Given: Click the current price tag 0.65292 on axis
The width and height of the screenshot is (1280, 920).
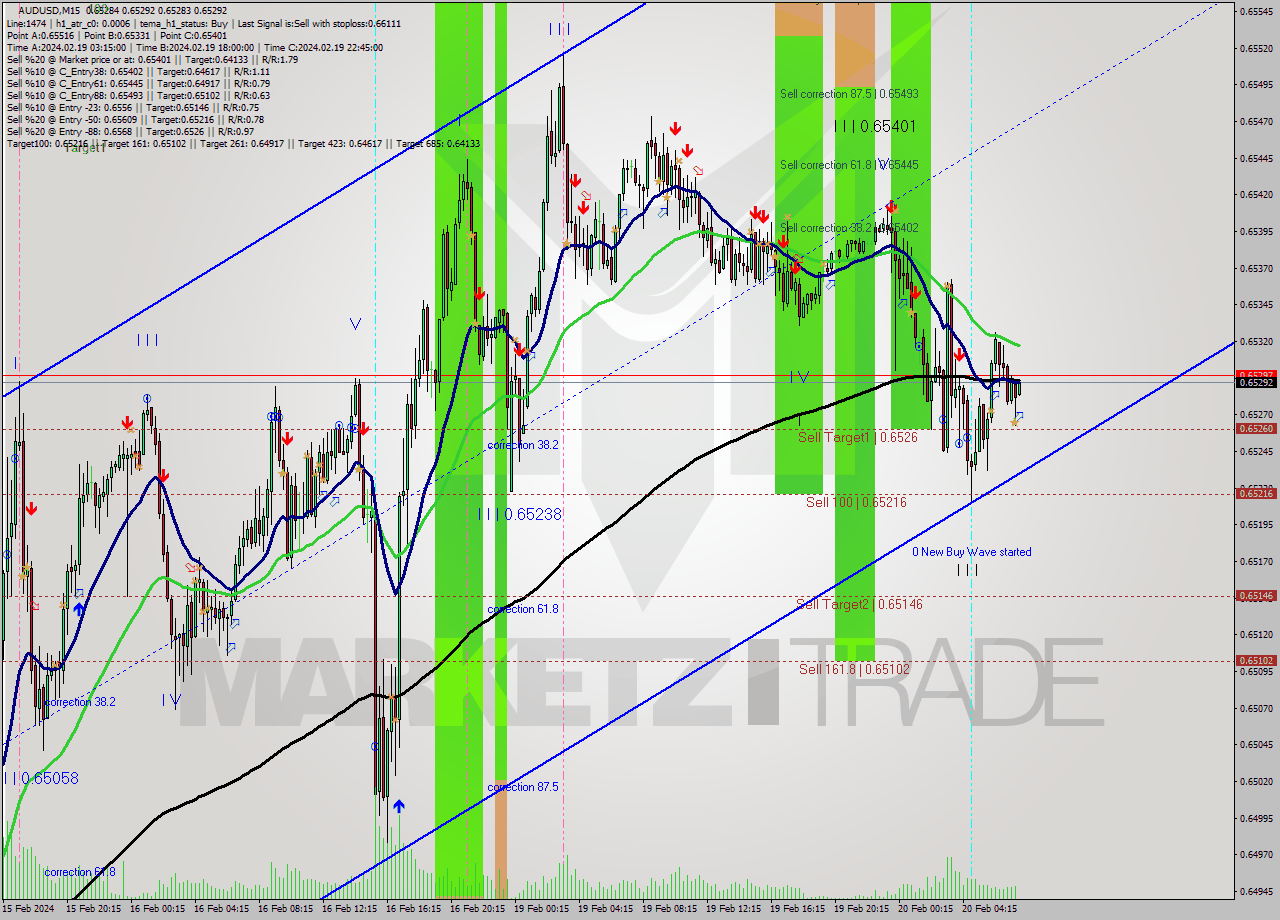Looking at the screenshot, I should coord(1256,382).
